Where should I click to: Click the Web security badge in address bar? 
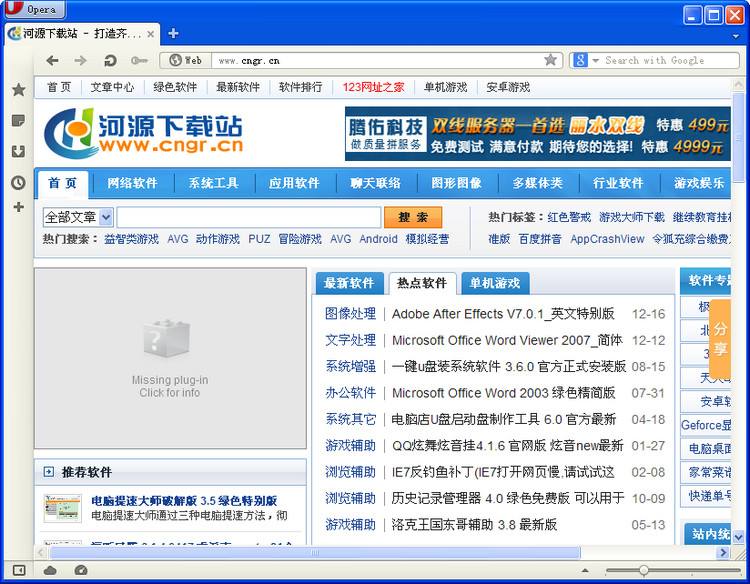[x=186, y=60]
